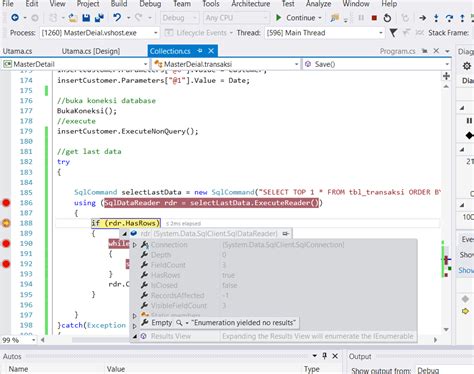The height and width of the screenshot is (374, 474).
Task: Click the Open File folder icon
Action: pos(73,18)
